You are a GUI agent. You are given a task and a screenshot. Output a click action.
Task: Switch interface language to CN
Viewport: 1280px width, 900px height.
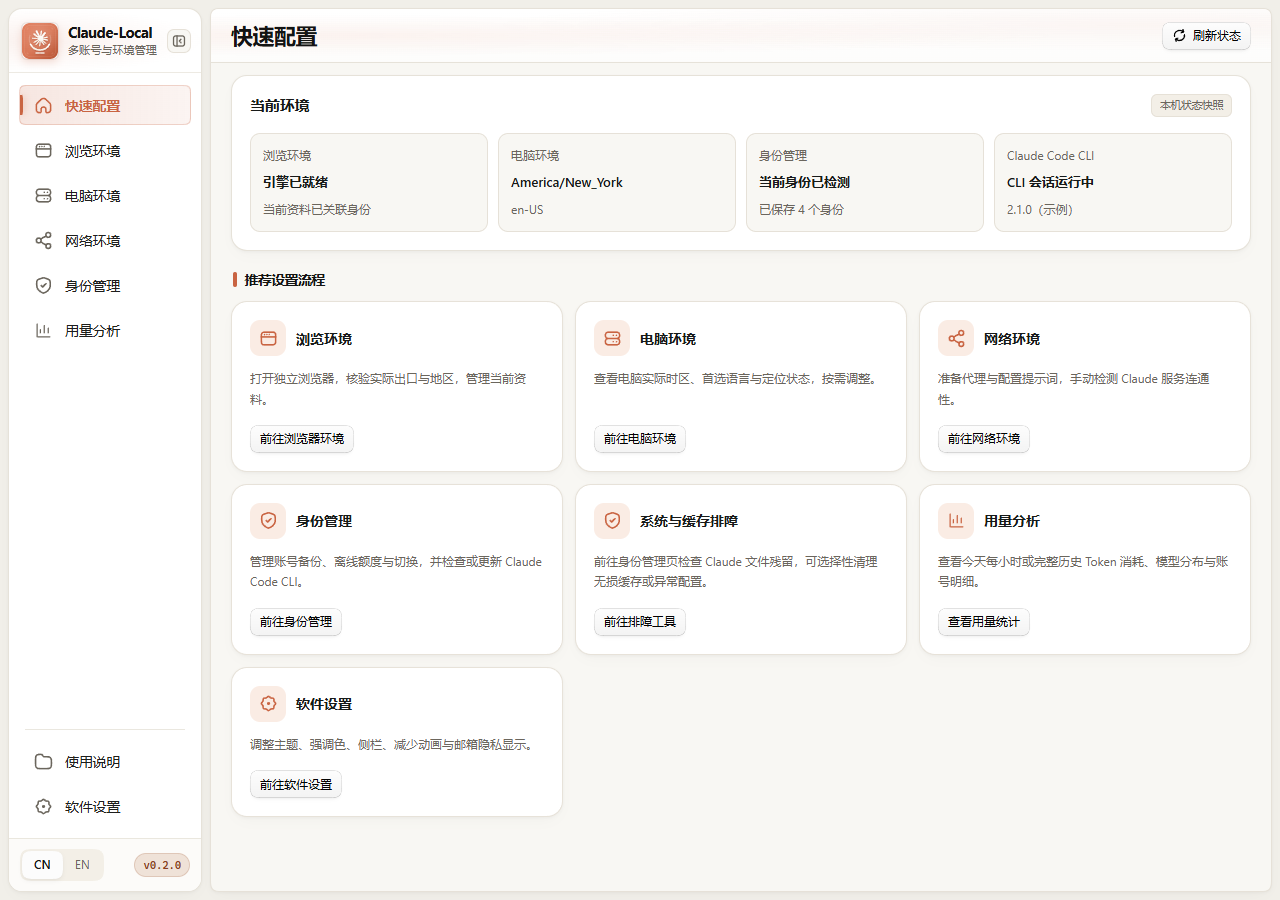click(42, 865)
